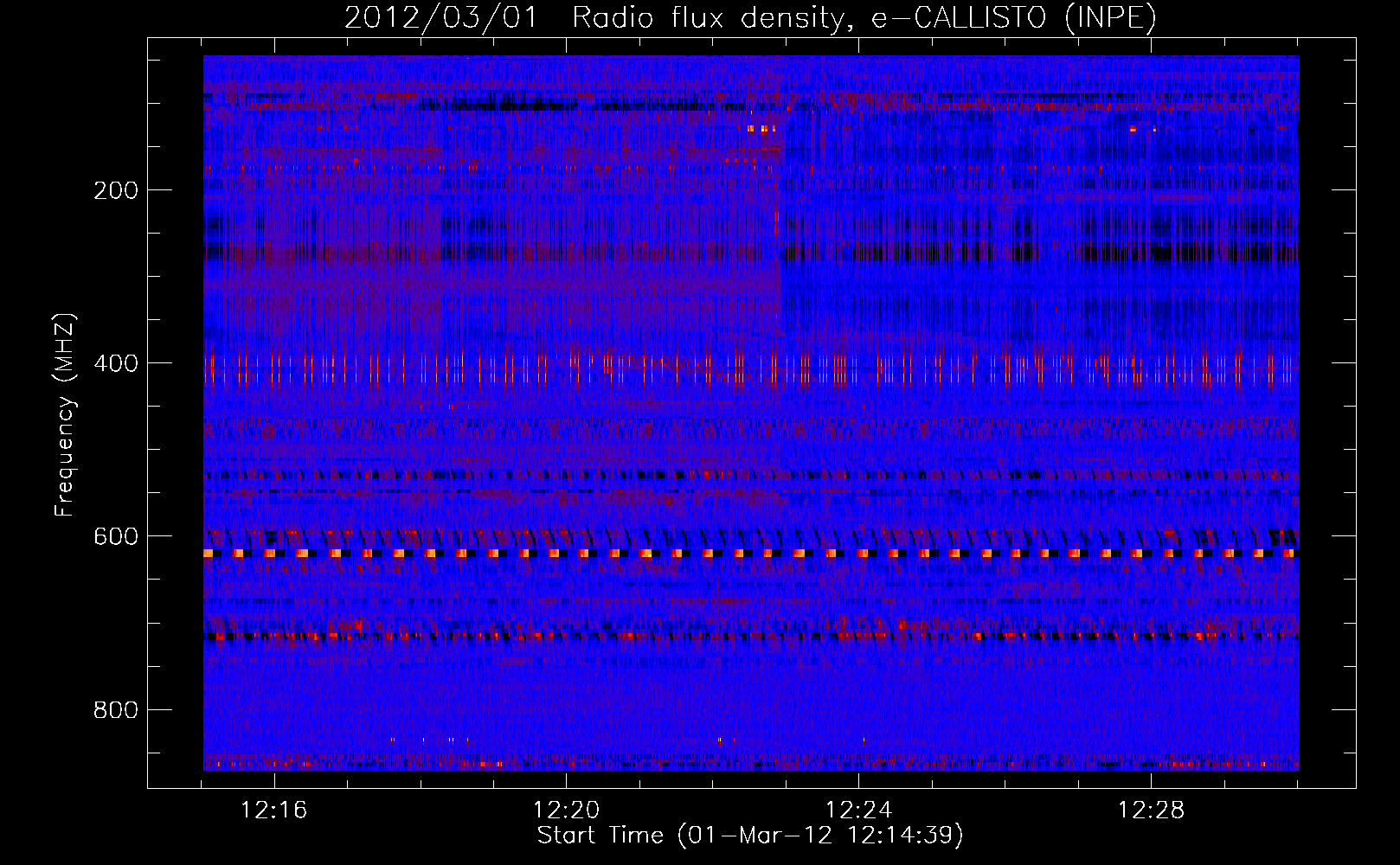1400x865 pixels.
Task: Click the plot title with date 2012/03/01
Action: coord(750,18)
